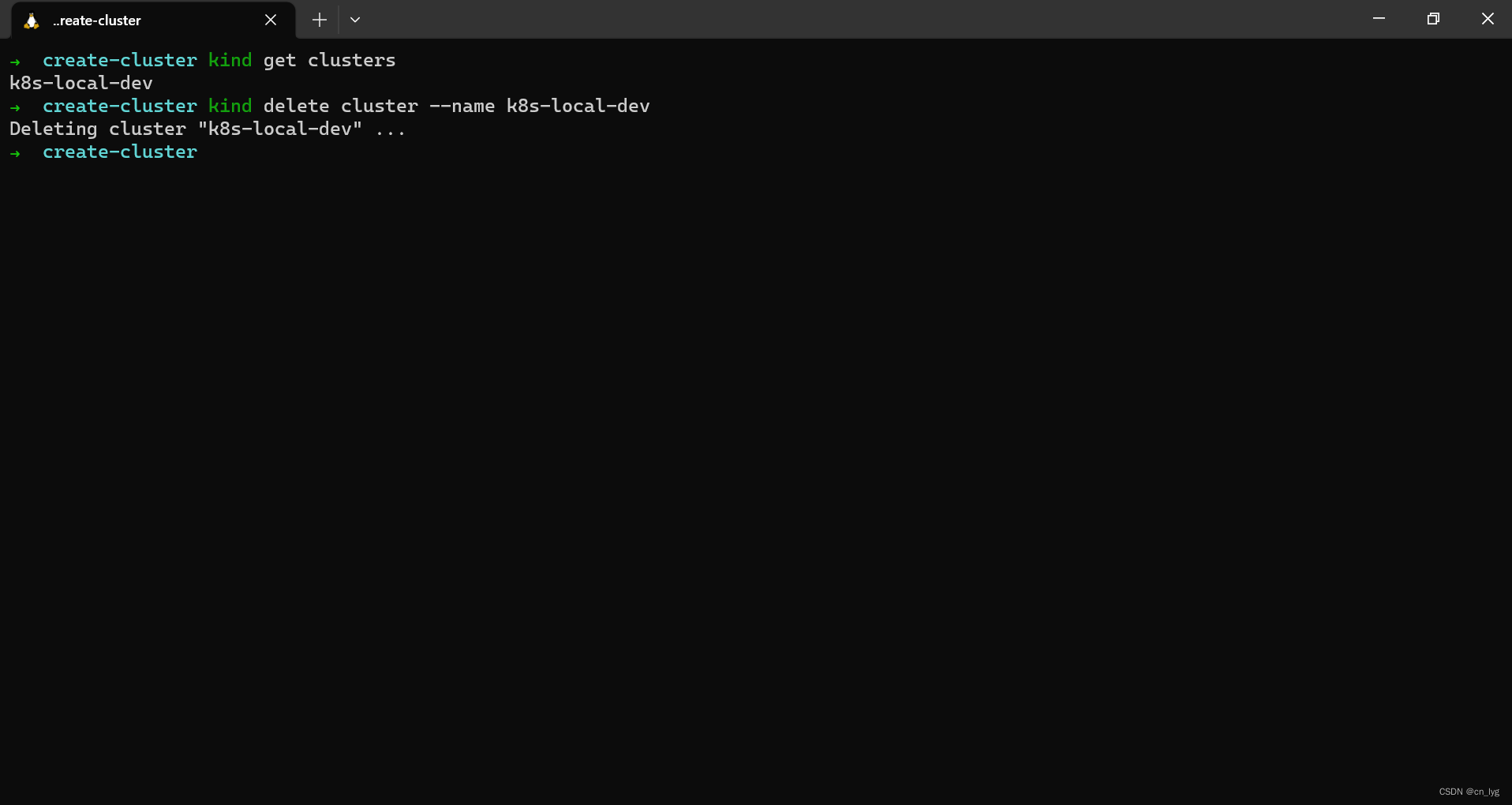Click the green arrow on first prompt
The image size is (1512, 805).
[x=15, y=61]
